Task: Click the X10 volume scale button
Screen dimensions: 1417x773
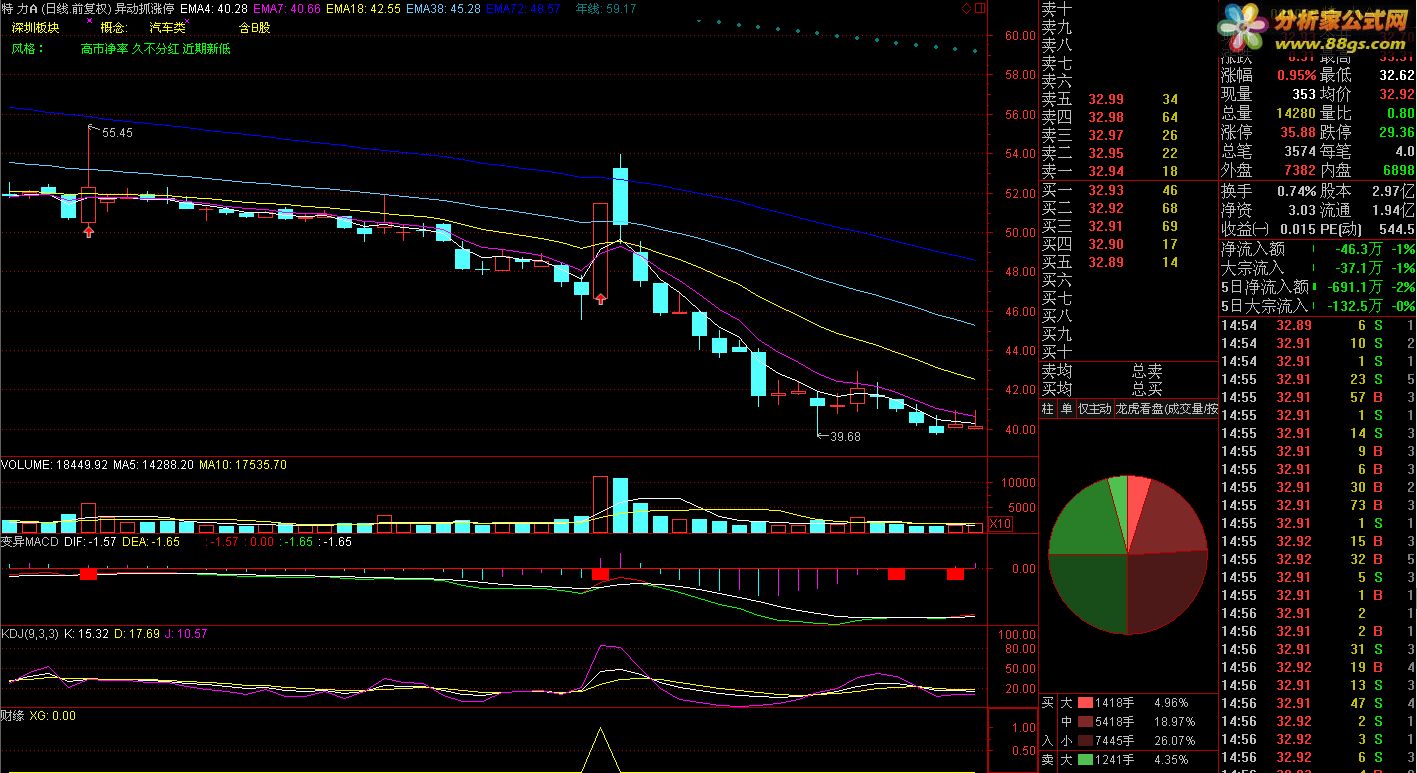Action: [x=1000, y=523]
